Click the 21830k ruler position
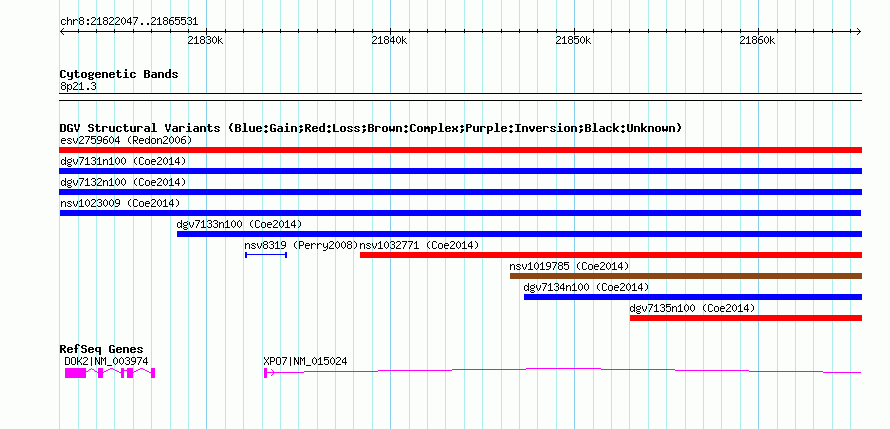 click(205, 41)
